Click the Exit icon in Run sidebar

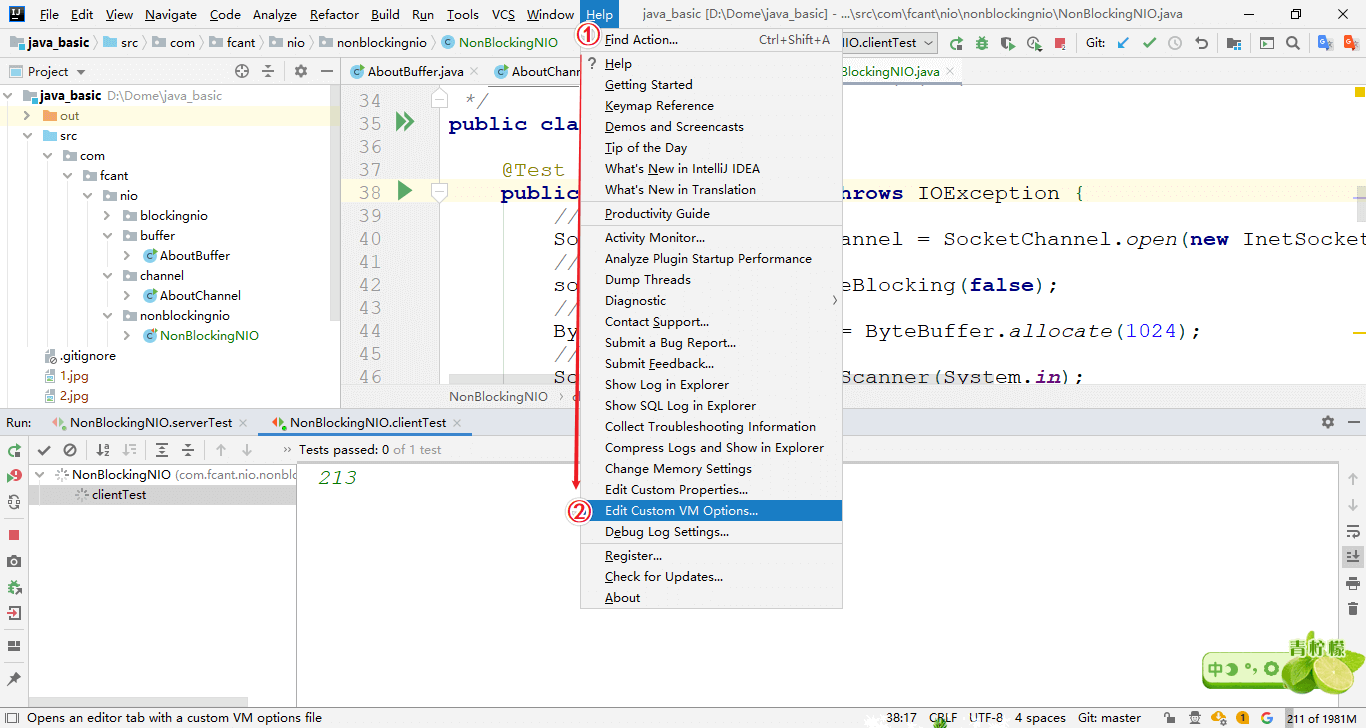[x=14, y=613]
